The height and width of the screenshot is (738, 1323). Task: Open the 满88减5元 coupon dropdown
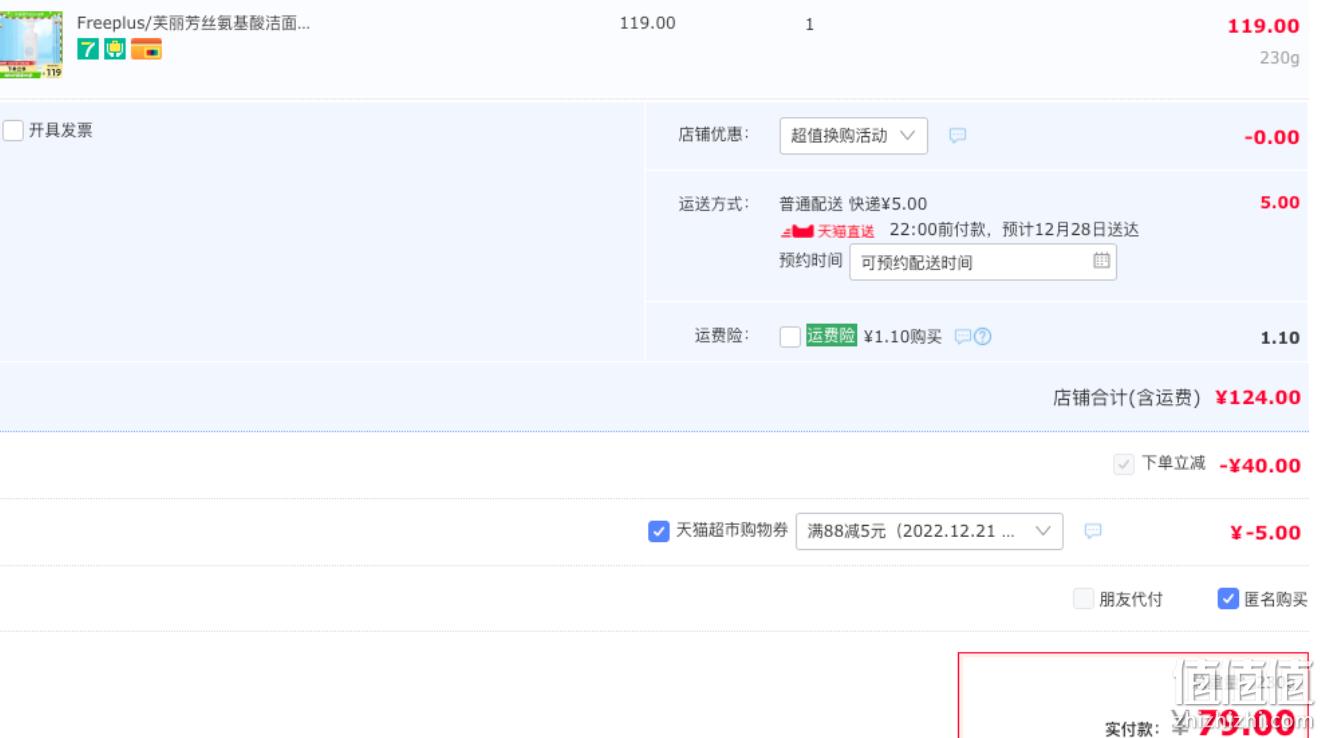(x=929, y=531)
